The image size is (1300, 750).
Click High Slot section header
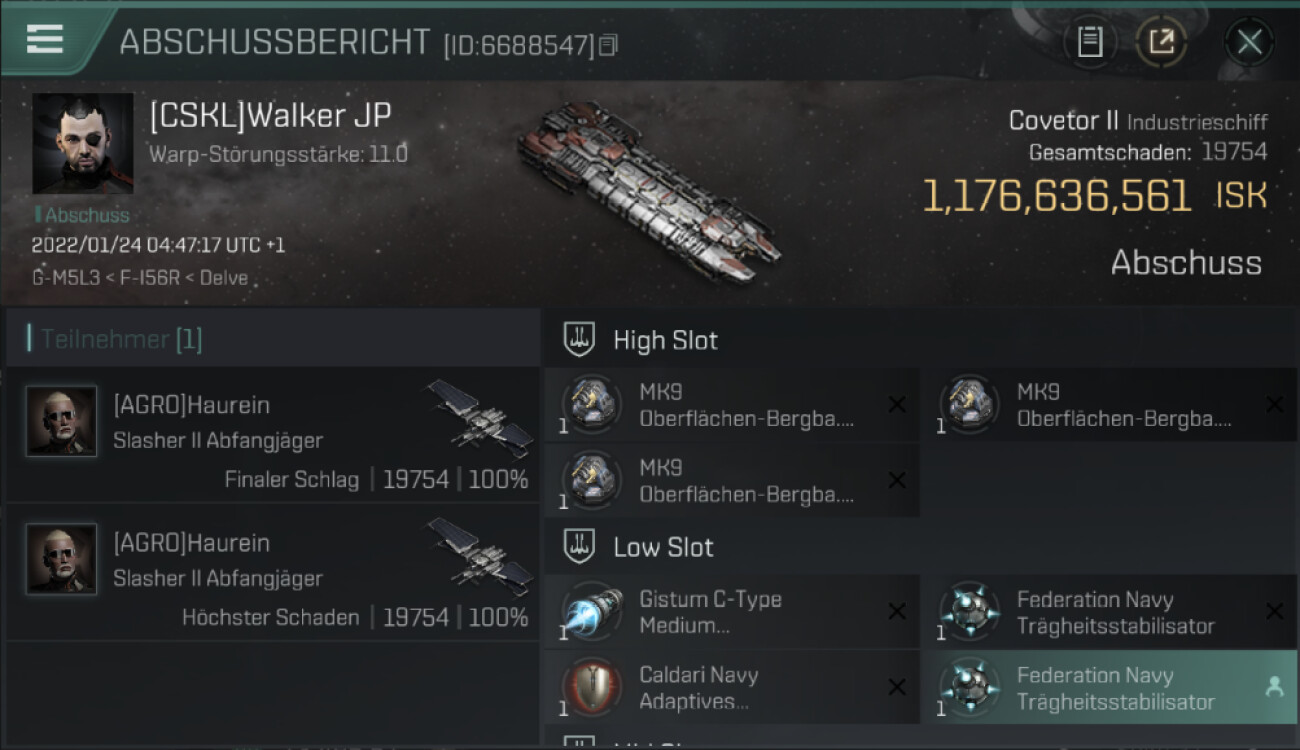pyautogui.click(x=665, y=340)
